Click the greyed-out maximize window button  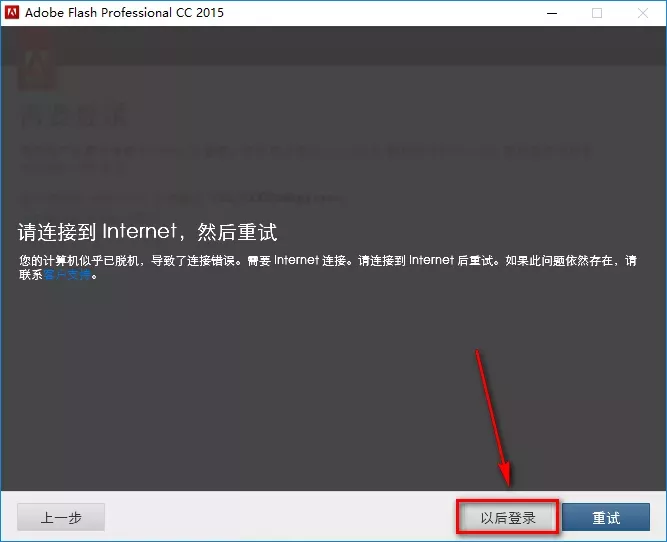597,13
